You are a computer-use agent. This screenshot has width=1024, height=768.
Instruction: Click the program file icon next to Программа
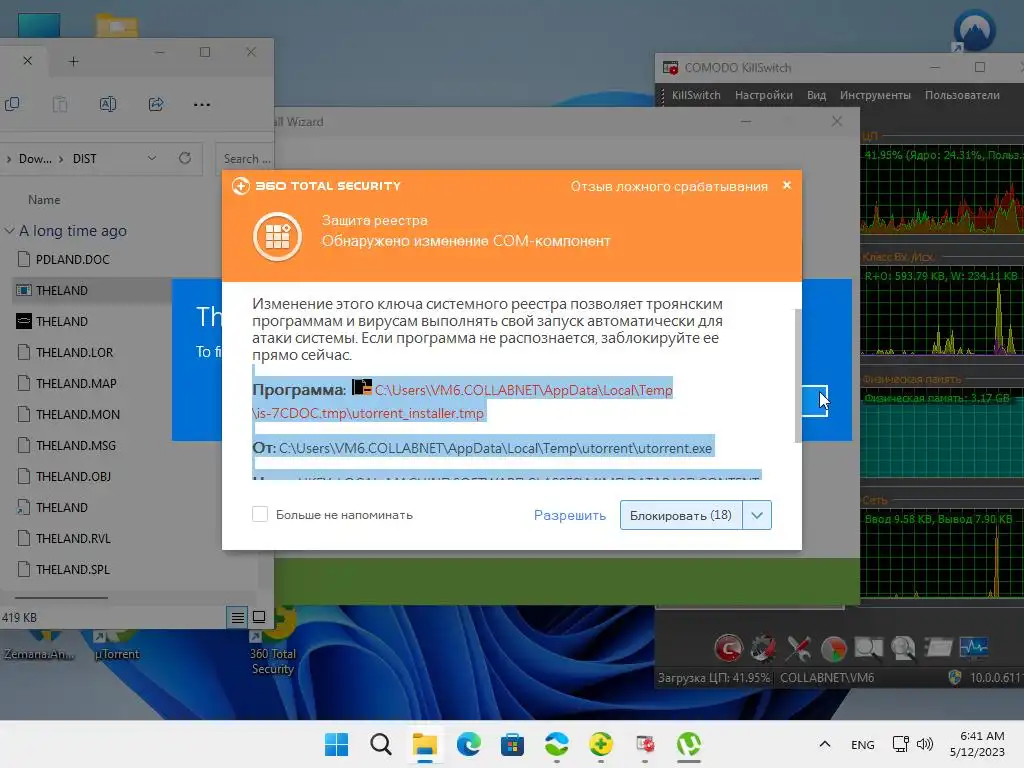[x=361, y=387]
